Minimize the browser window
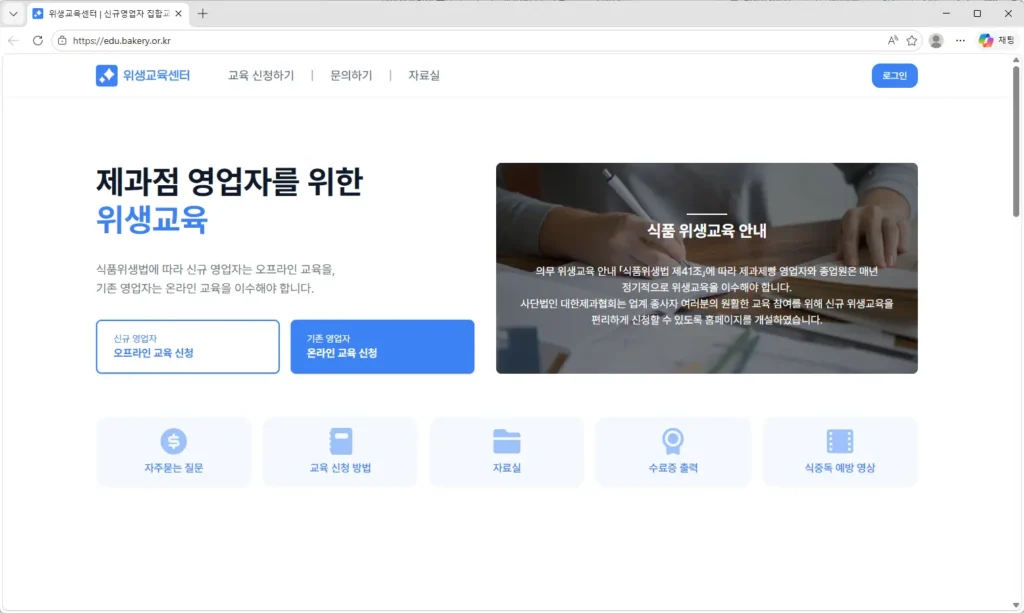Viewport: 1024px width, 613px height. 946,14
